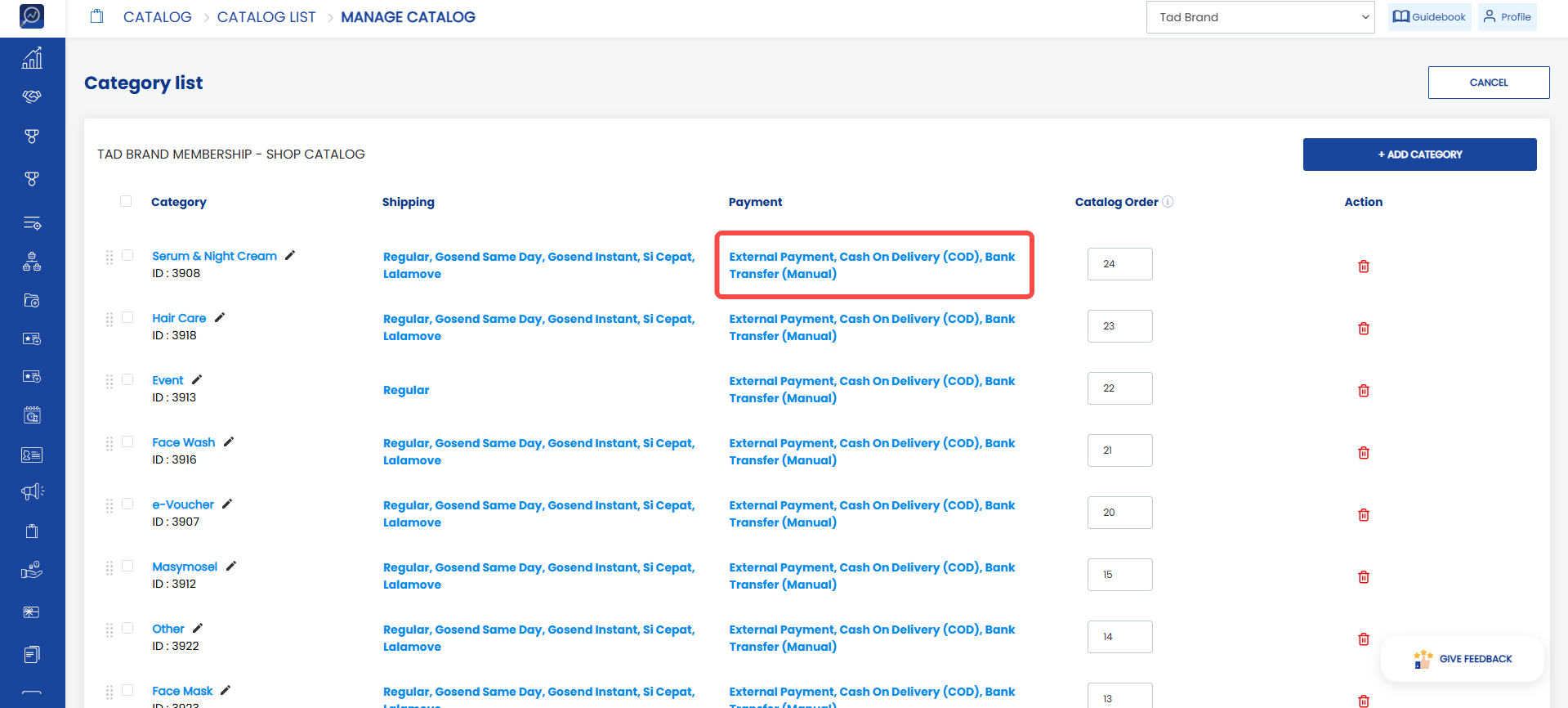Click the pencil icon next to Hair Care
Image resolution: width=1568 pixels, height=708 pixels.
coord(220,317)
